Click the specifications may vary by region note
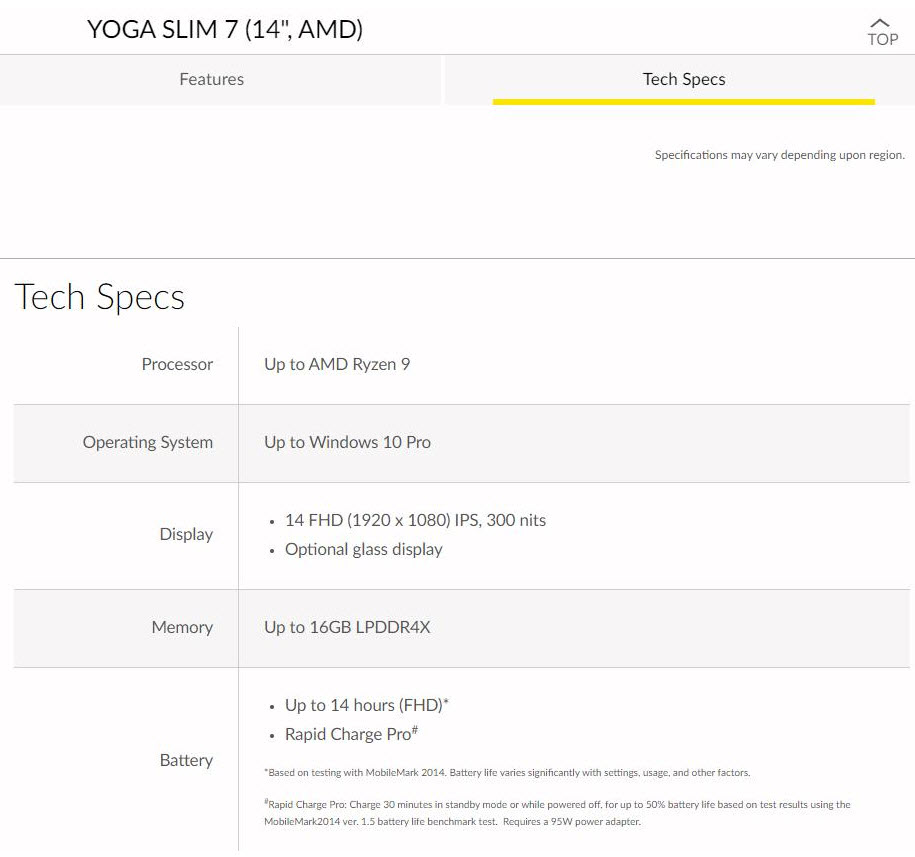 coord(779,155)
